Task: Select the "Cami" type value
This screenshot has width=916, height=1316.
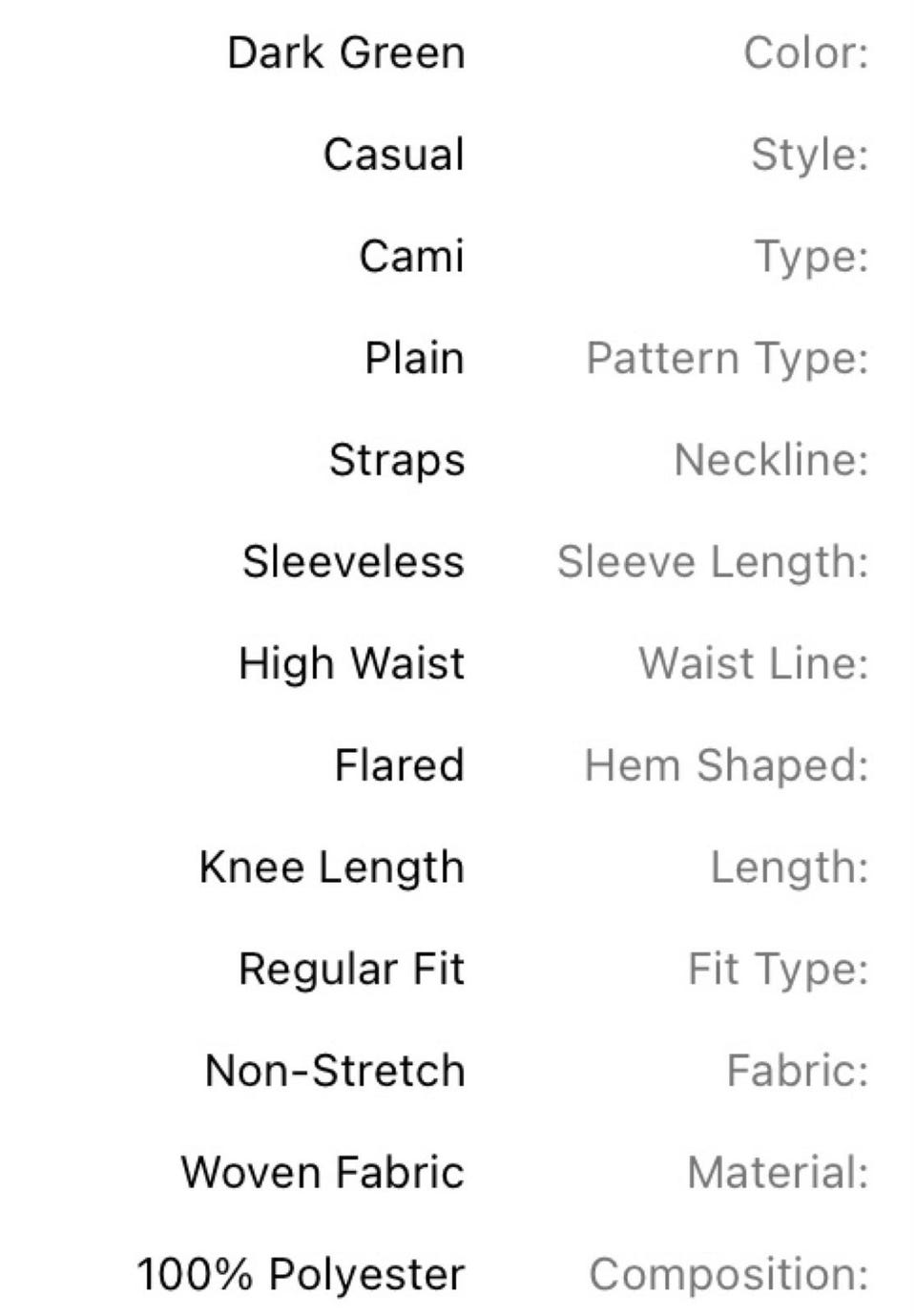Action: click(411, 256)
